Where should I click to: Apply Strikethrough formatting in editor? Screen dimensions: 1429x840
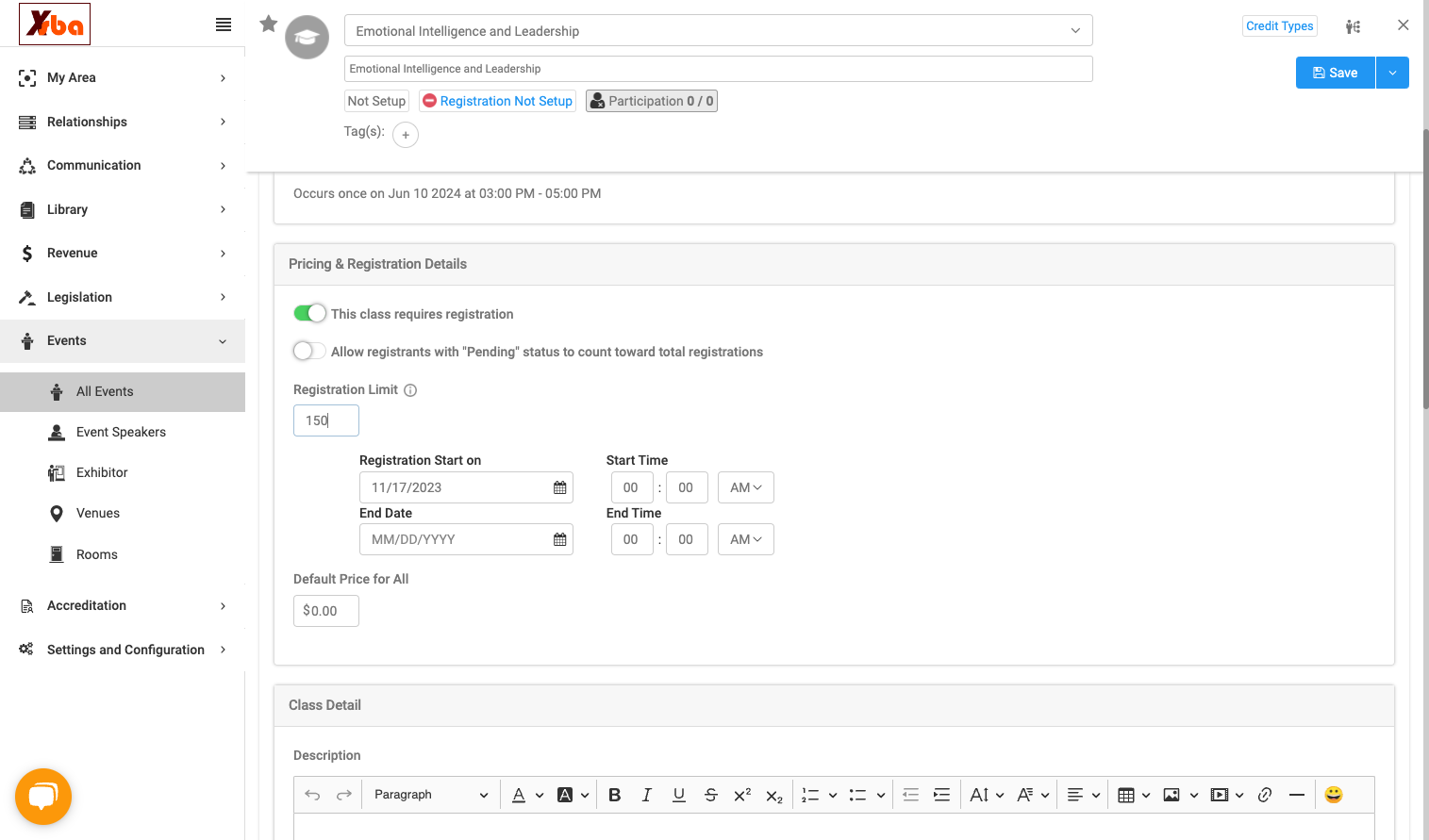coord(711,795)
